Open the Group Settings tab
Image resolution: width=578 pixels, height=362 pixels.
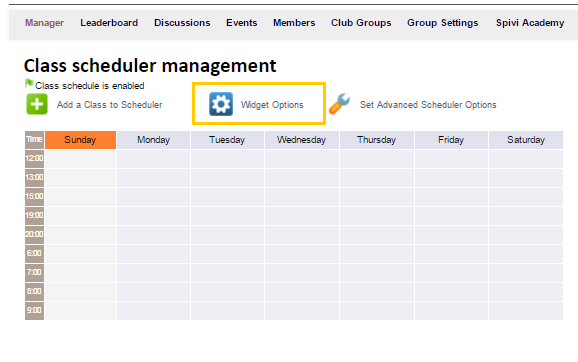pos(442,23)
